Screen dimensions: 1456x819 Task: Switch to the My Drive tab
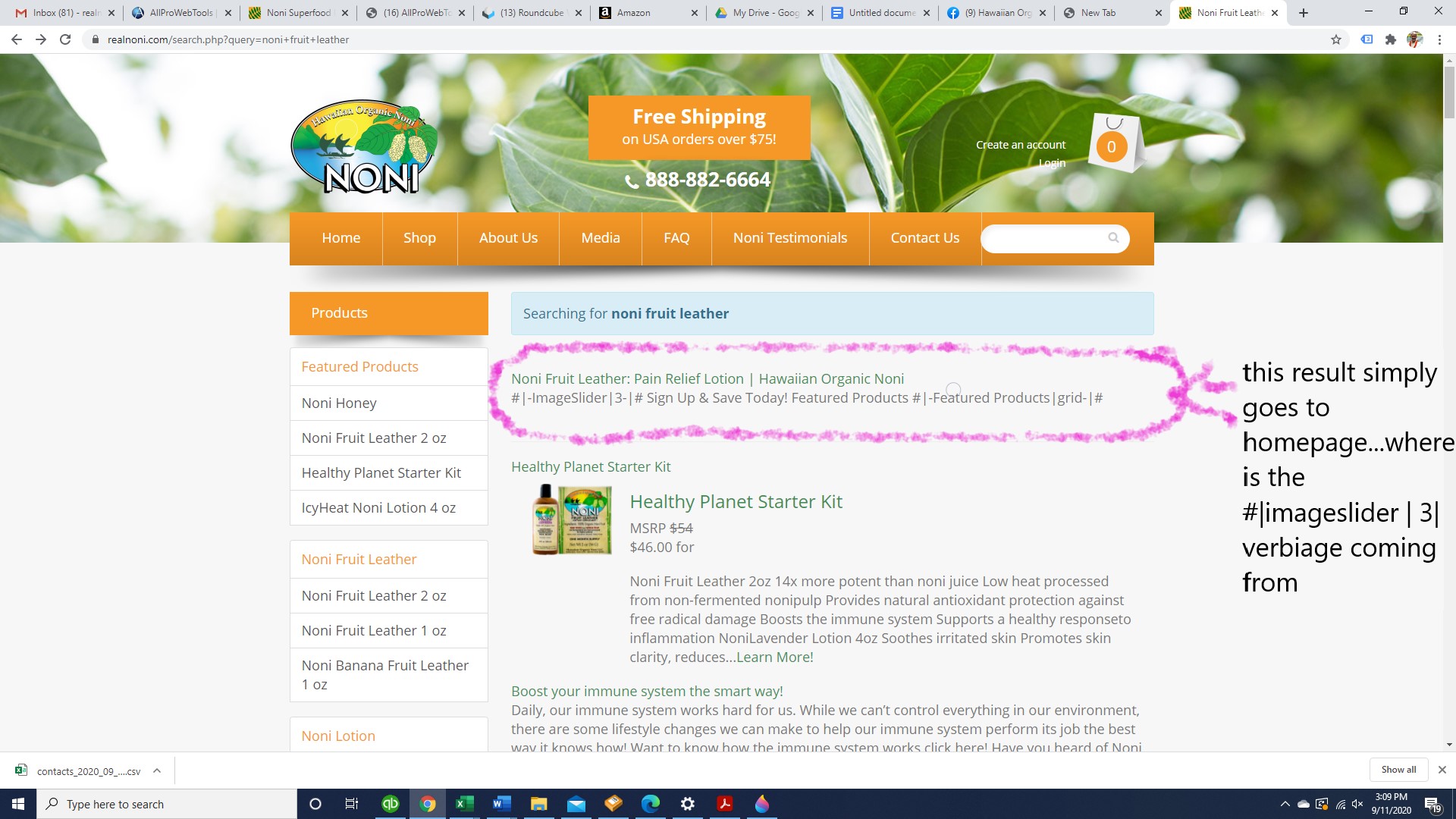(764, 13)
